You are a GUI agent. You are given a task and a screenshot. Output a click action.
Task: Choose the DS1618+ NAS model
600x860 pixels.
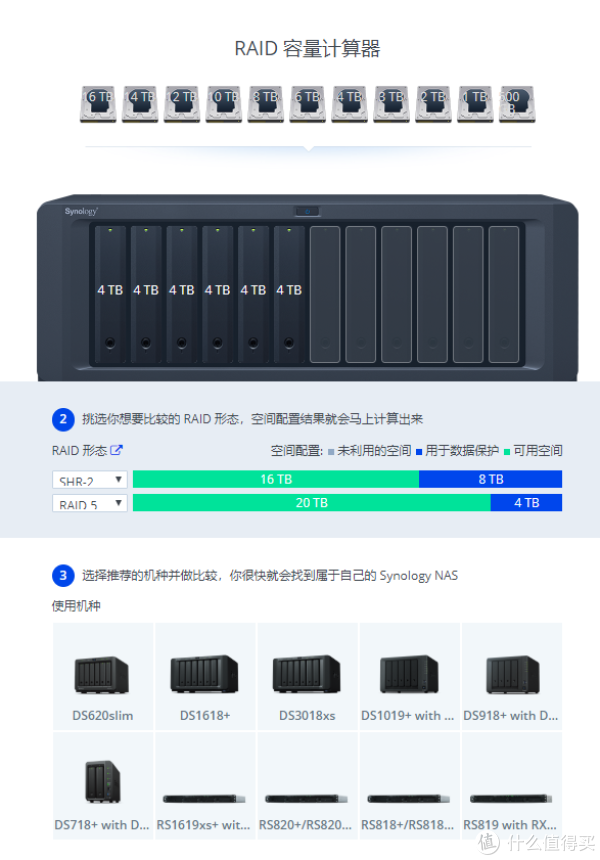(x=205, y=676)
